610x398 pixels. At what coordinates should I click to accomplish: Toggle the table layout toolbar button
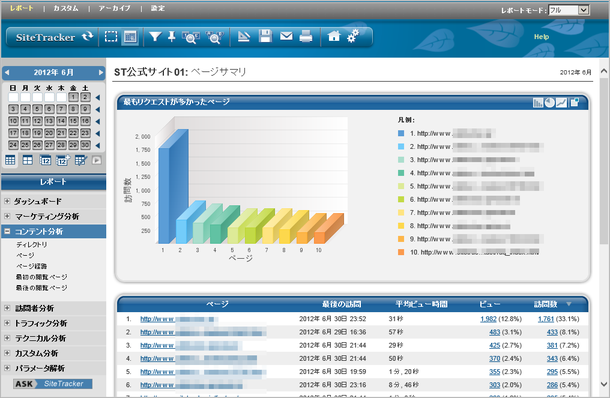tap(130, 37)
